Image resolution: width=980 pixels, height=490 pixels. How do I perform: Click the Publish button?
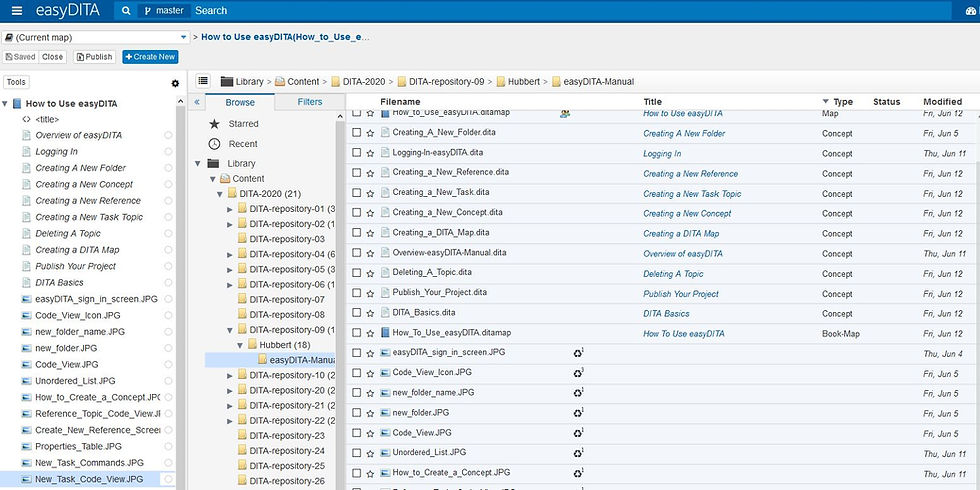(x=94, y=57)
